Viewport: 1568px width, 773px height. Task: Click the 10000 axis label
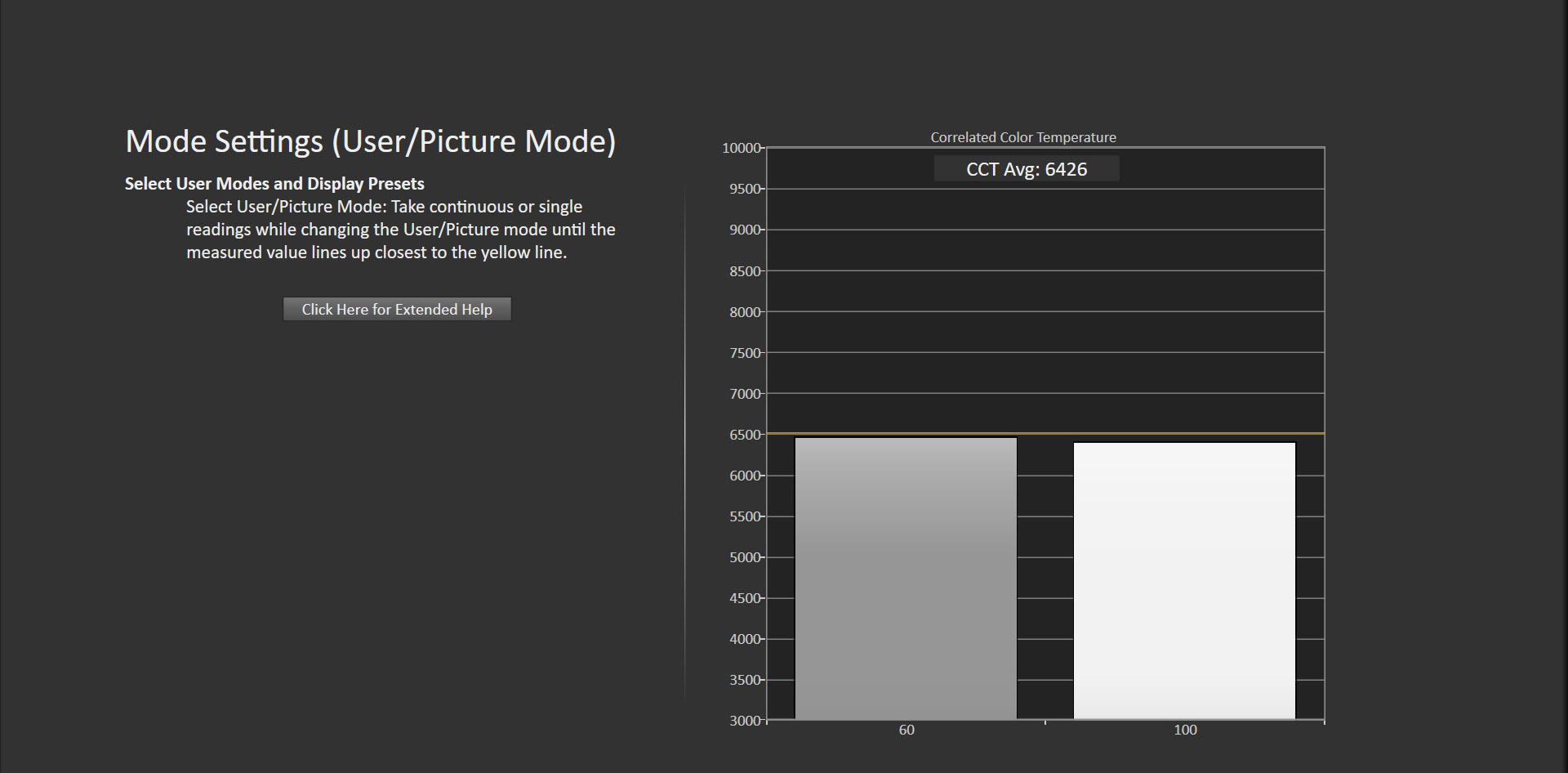742,148
